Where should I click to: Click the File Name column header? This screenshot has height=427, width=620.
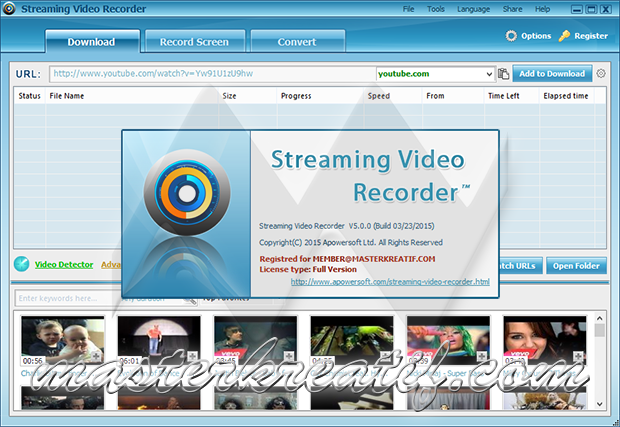[66, 96]
